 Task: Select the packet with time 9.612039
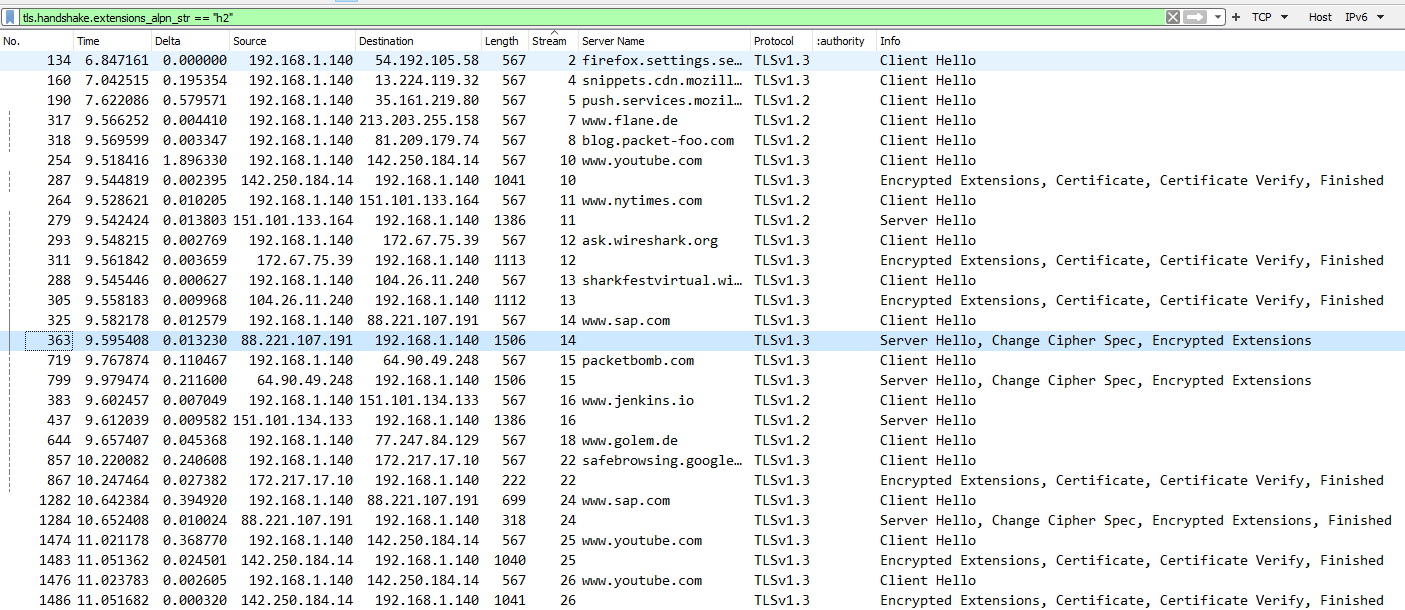click(x=702, y=420)
